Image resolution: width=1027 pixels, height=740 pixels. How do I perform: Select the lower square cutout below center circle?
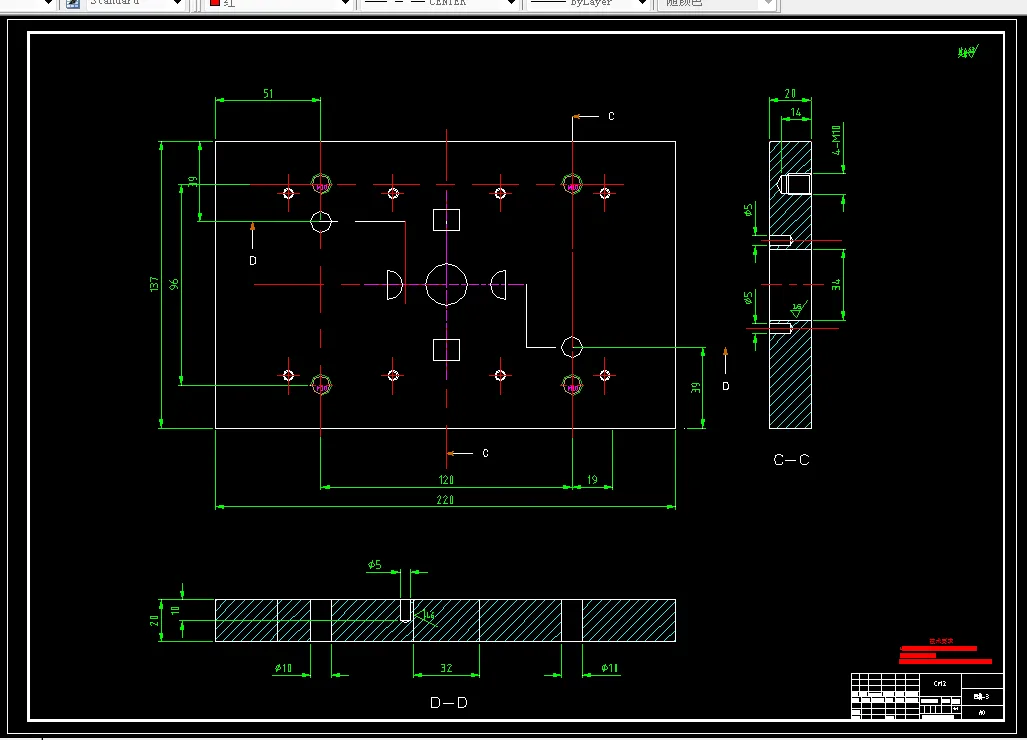pos(447,350)
